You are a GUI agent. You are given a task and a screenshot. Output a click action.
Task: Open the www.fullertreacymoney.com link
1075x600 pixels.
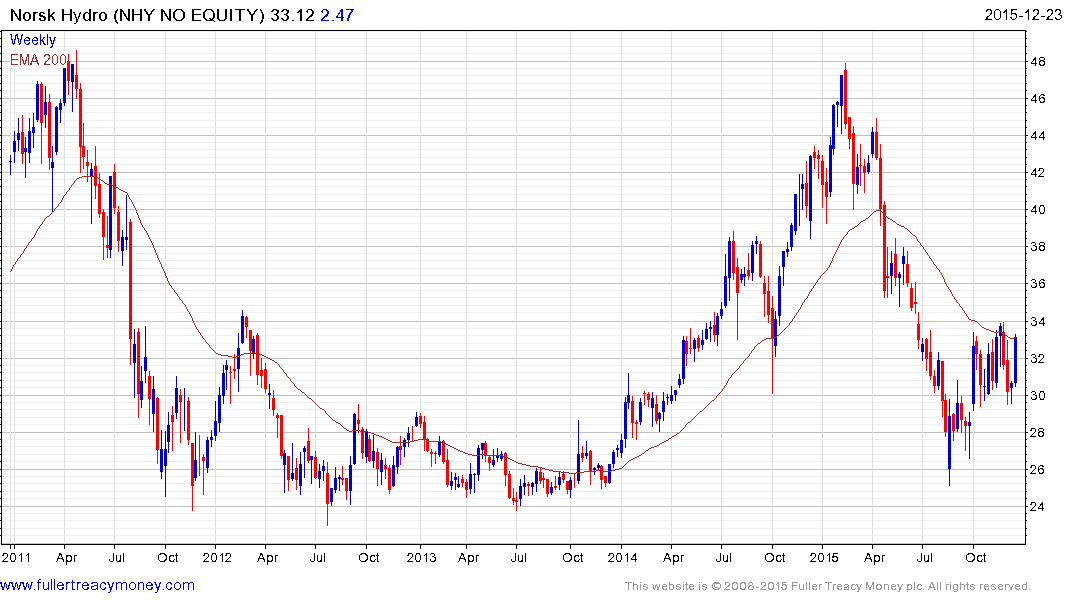click(97, 586)
